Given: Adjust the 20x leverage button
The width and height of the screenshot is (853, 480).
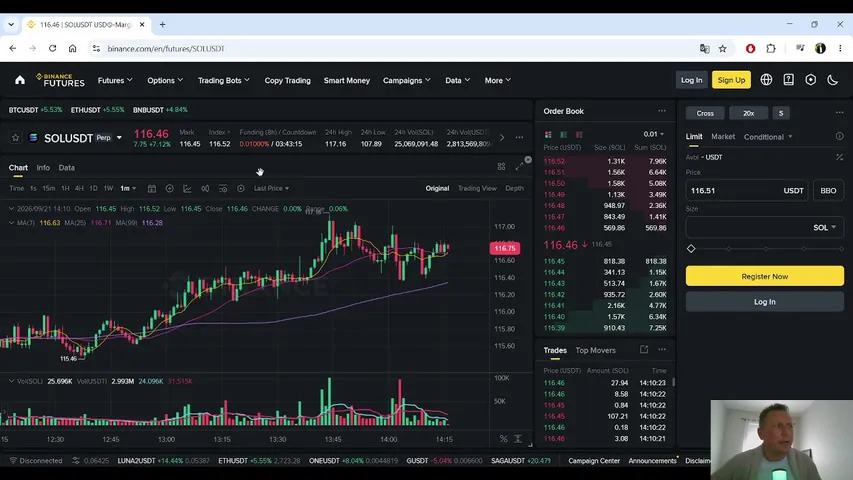Looking at the screenshot, I should pyautogui.click(x=749, y=113).
